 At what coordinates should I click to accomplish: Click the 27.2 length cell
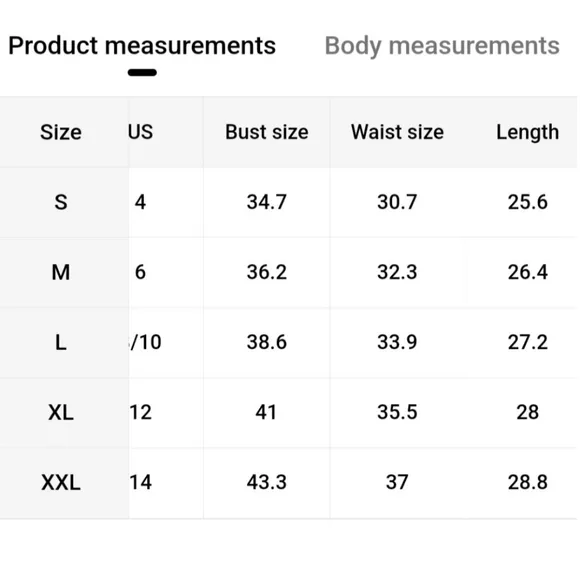[x=527, y=342]
